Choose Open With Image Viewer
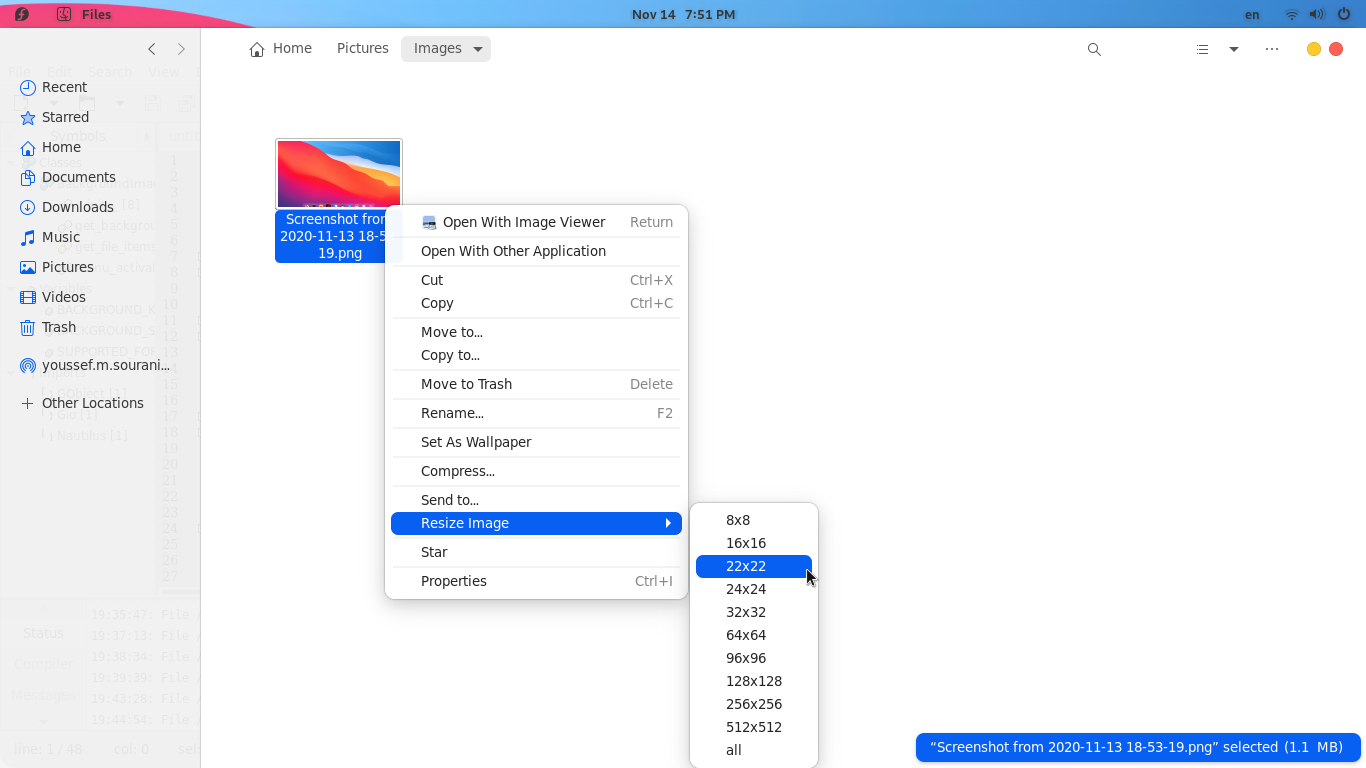The width and height of the screenshot is (1366, 768). point(536,222)
